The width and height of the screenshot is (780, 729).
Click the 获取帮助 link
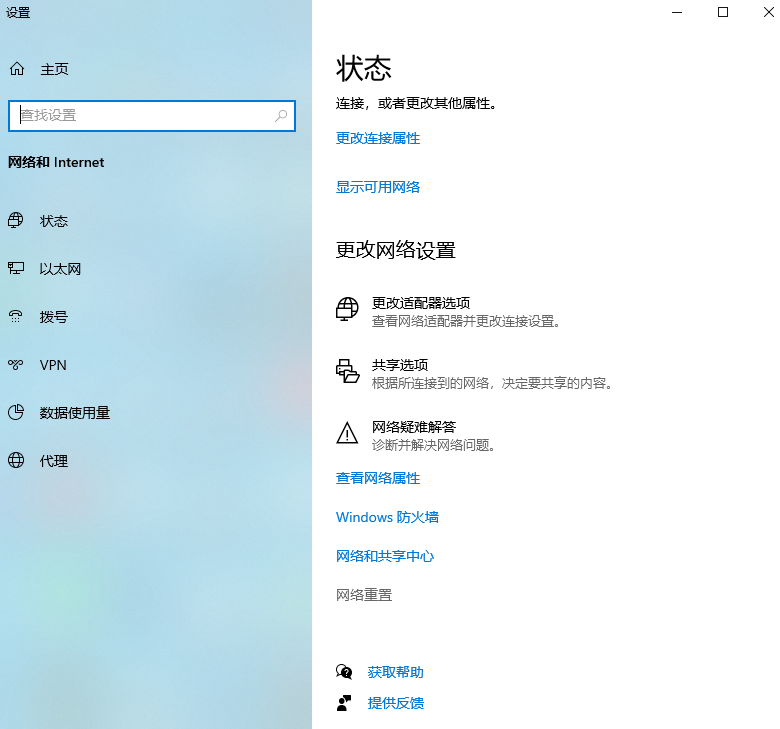(395, 673)
